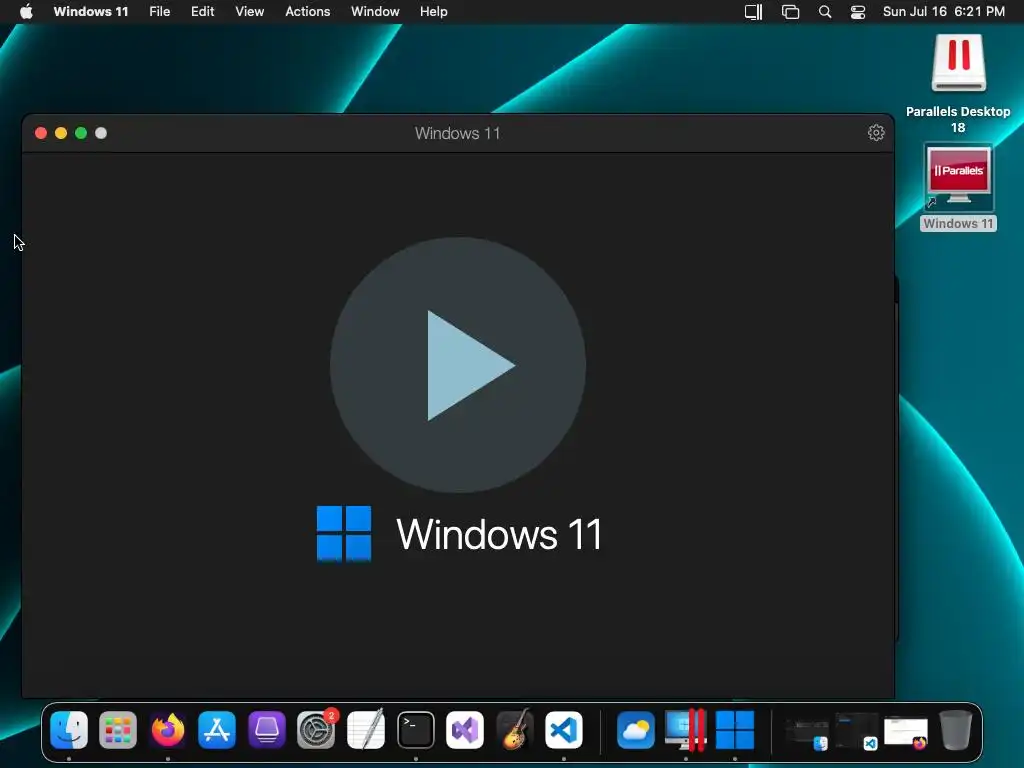Open the Window menu
This screenshot has height=768, width=1024.
(375, 12)
